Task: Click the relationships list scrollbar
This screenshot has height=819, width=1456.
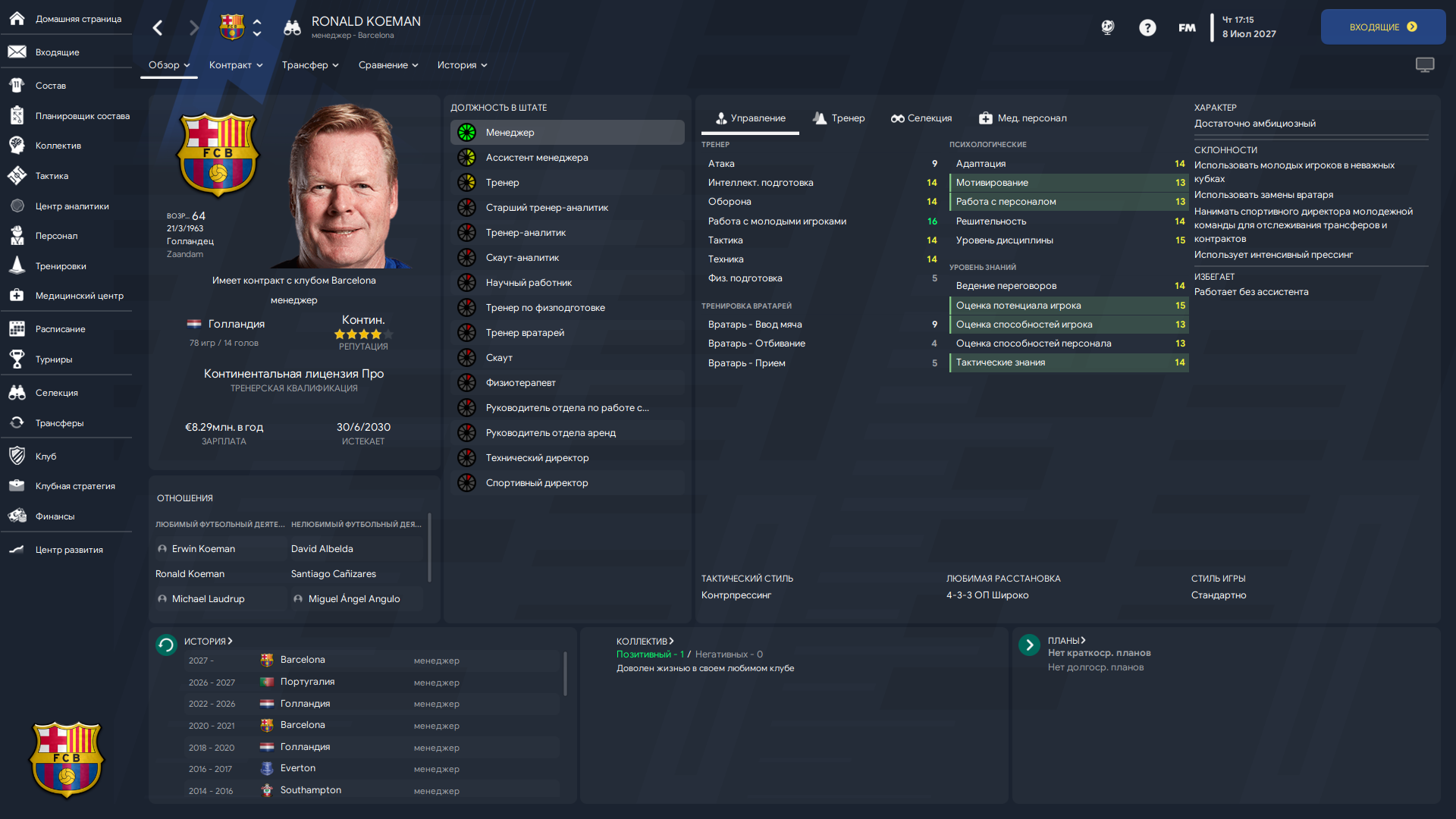Action: 430,548
